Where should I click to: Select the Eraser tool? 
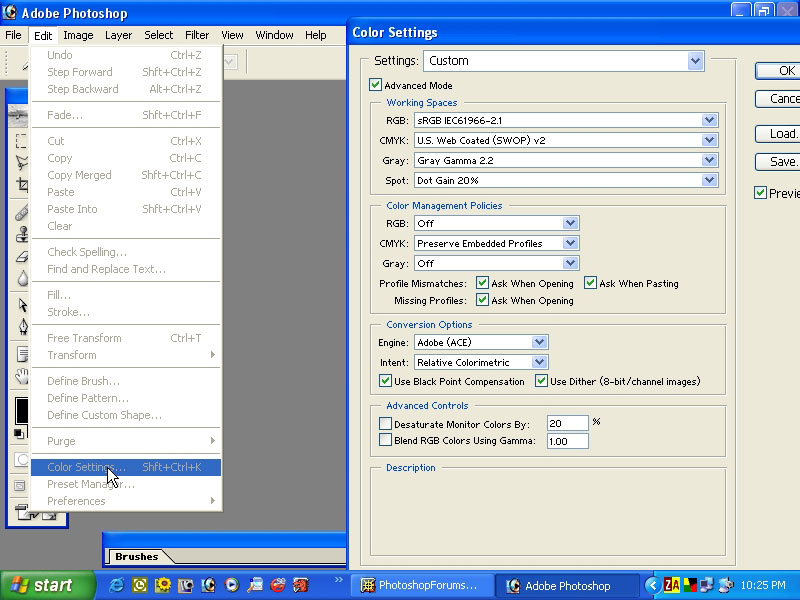(x=22, y=256)
